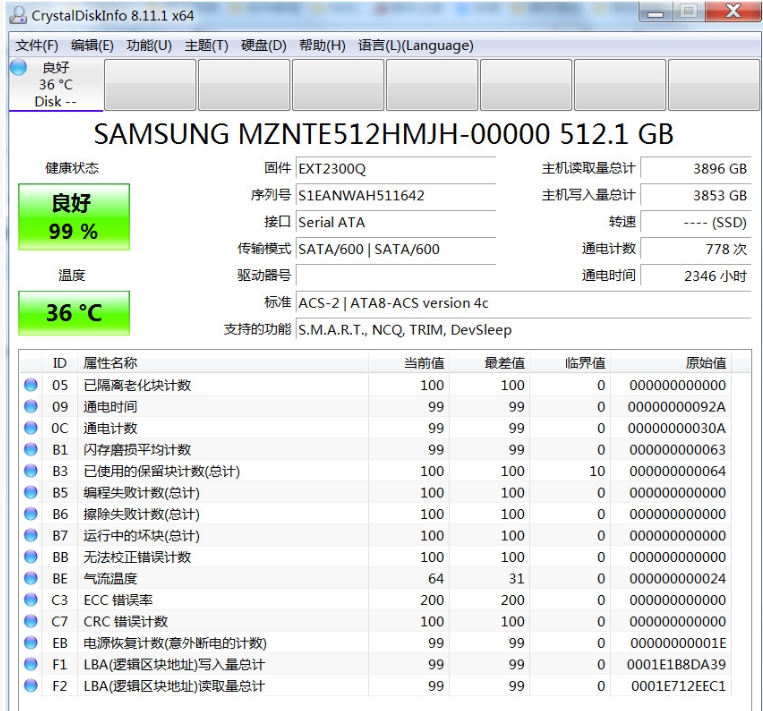Click the firmware field EXT2300Q
This screenshot has height=711, width=763.
(396, 169)
